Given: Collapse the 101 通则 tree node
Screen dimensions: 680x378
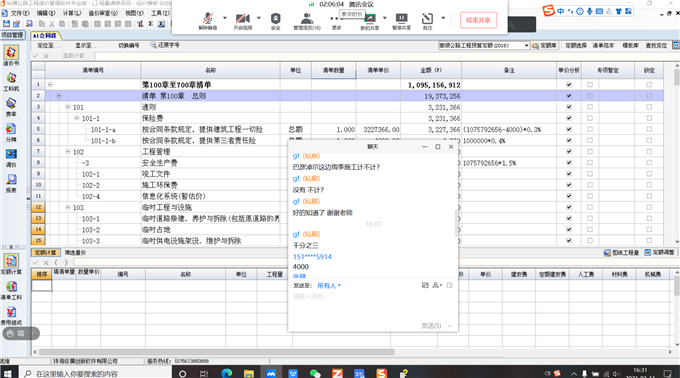Looking at the screenshot, I should click(x=68, y=107).
